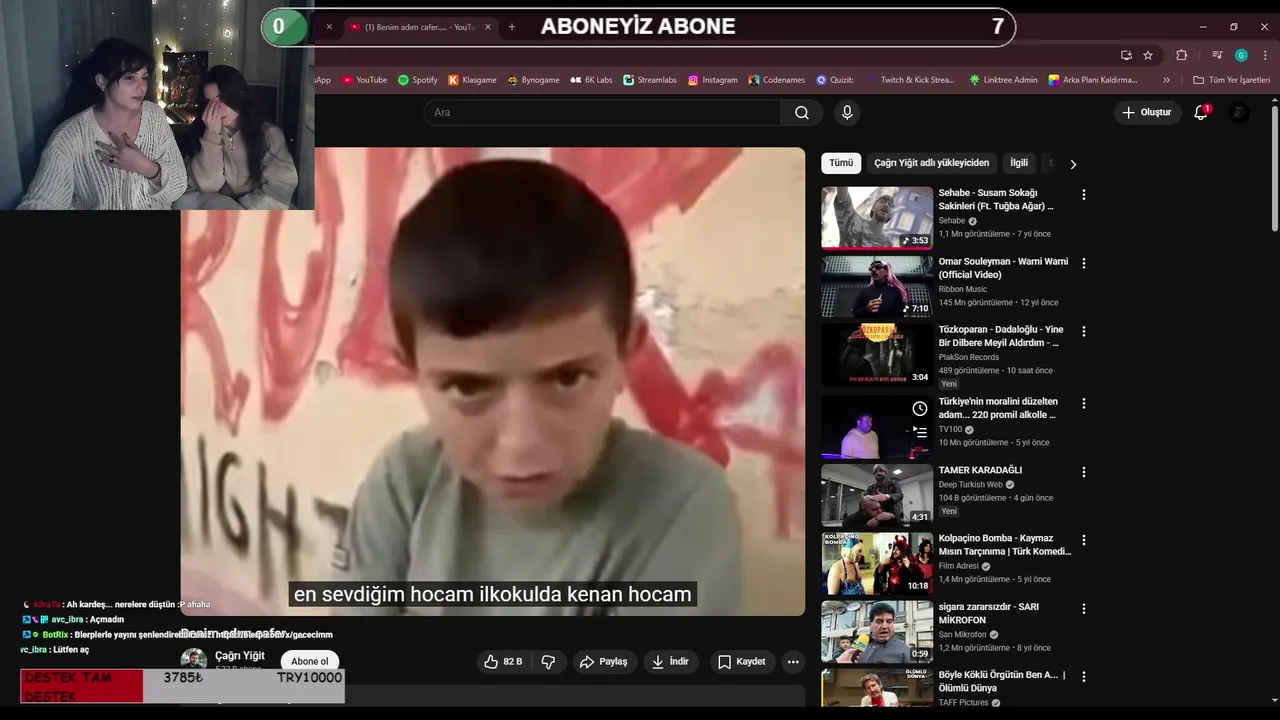Open the Klasgame bookmark
This screenshot has height=720, width=1280.
pos(473,80)
